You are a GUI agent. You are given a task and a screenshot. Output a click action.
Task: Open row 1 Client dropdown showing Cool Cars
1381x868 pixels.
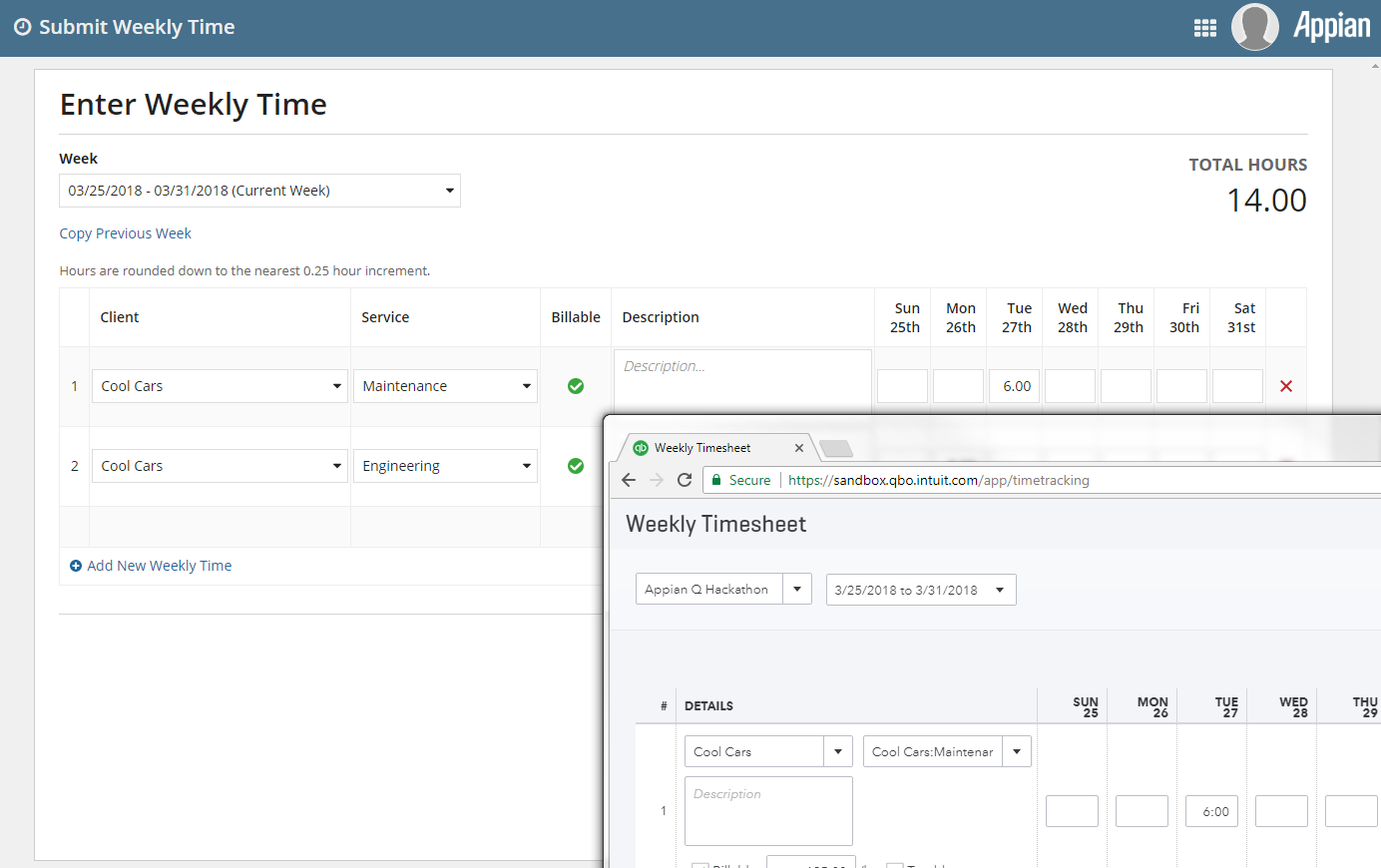pyautogui.click(x=220, y=386)
